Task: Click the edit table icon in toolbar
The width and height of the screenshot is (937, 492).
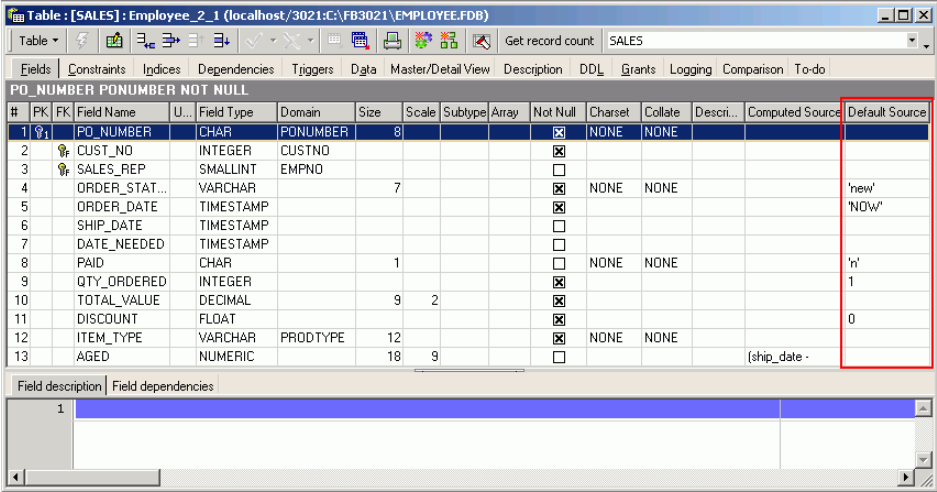Action: click(114, 41)
